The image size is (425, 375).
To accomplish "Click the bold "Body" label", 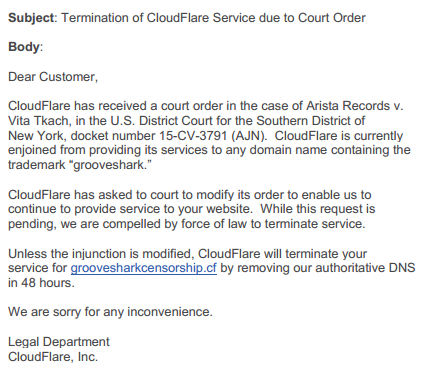I will click(24, 47).
